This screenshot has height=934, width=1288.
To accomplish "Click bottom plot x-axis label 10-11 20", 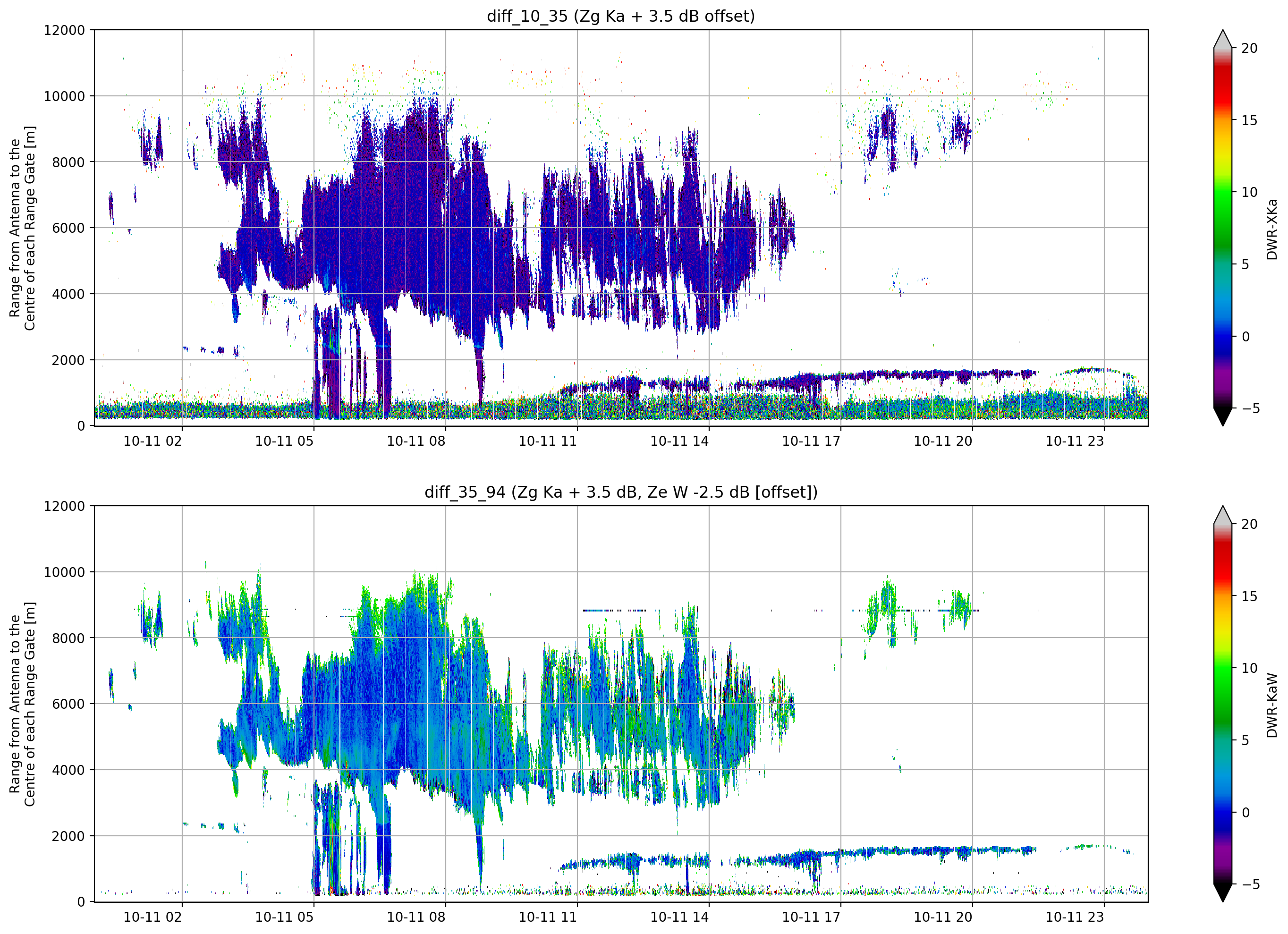I will point(943,917).
